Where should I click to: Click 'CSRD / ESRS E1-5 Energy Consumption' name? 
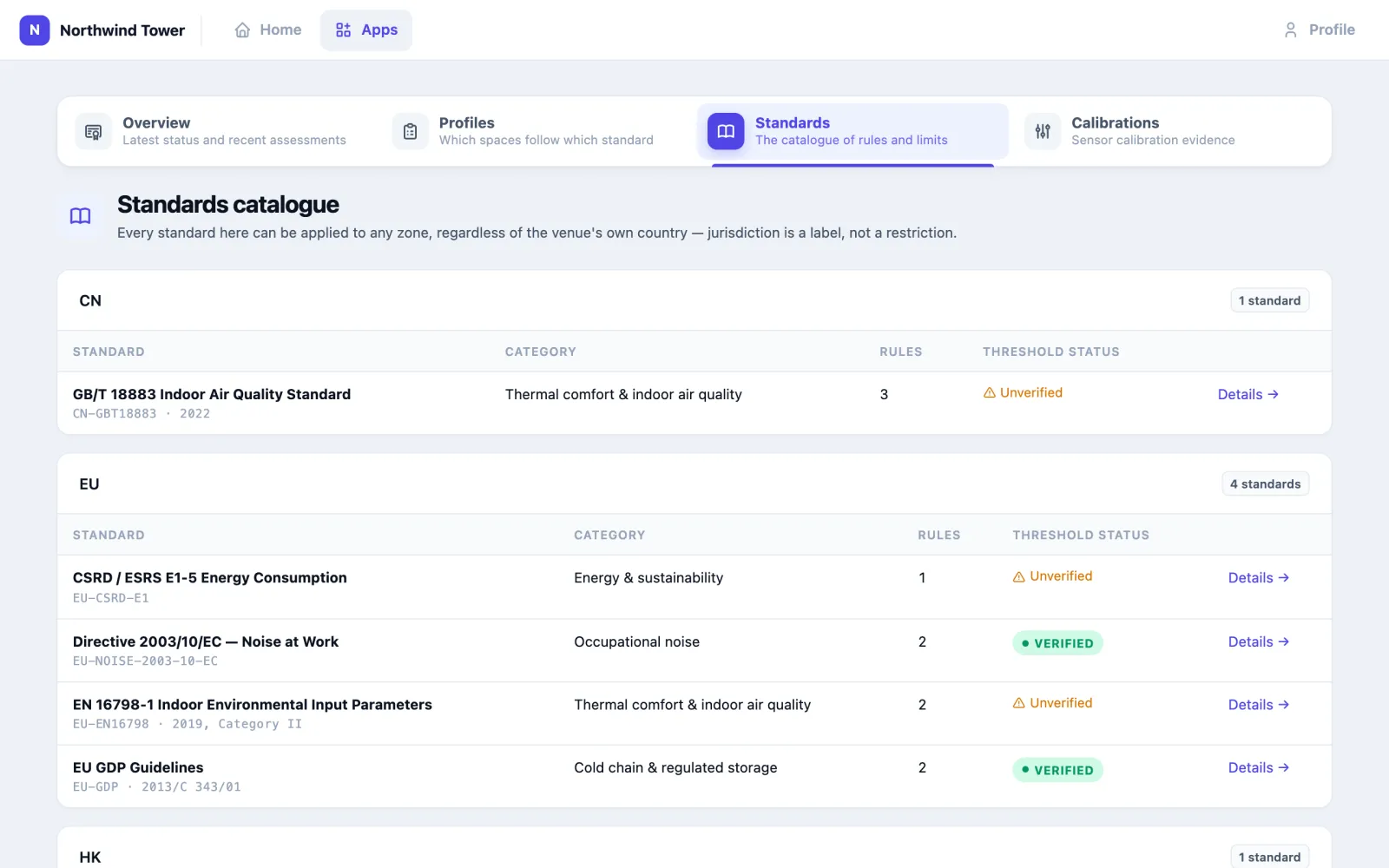pos(210,578)
